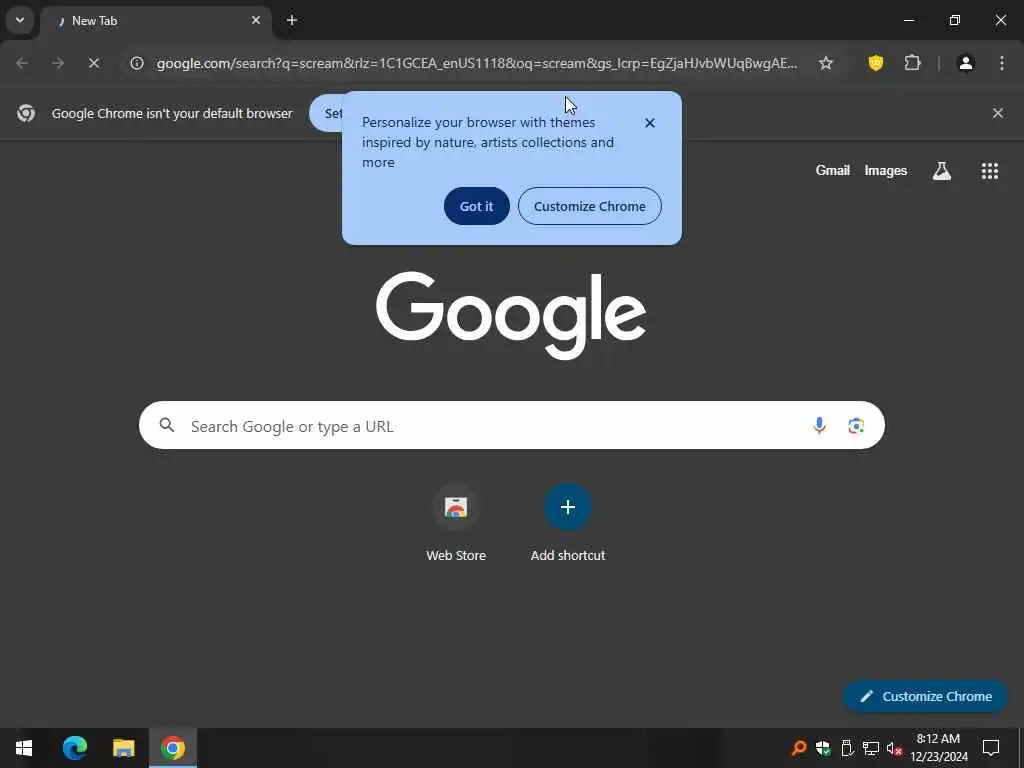This screenshot has width=1024, height=768.
Task: Open Search Labs flask icon
Action: [942, 171]
